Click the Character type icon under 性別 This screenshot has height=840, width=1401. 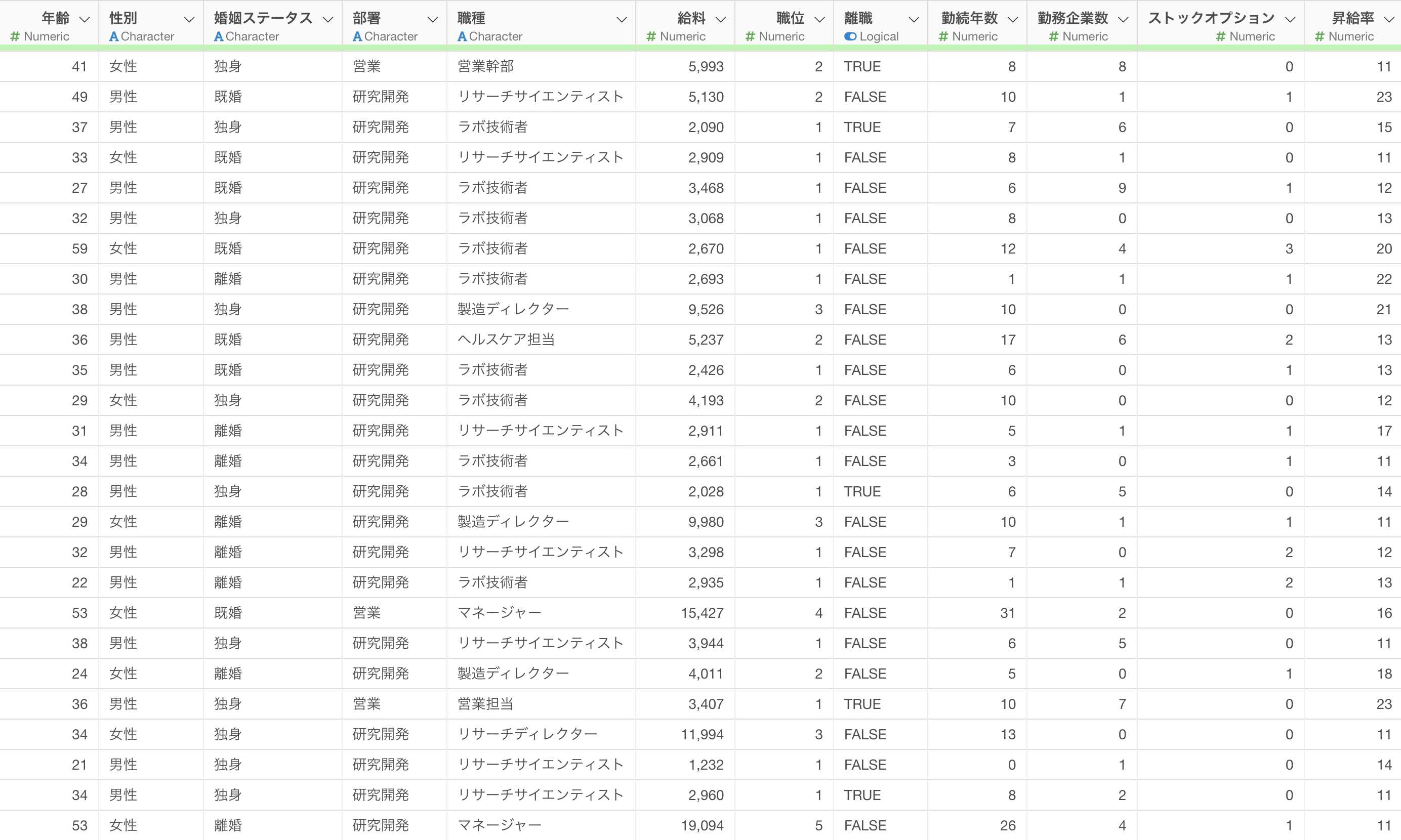click(x=114, y=37)
